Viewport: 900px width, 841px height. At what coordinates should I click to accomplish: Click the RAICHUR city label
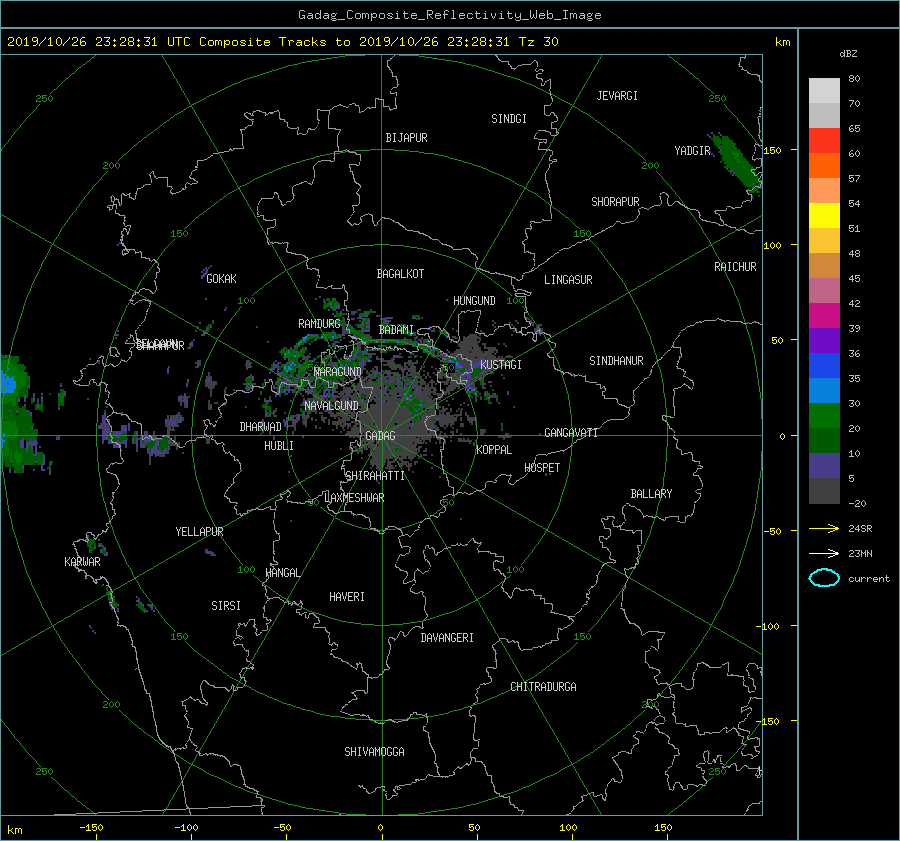[x=735, y=267]
